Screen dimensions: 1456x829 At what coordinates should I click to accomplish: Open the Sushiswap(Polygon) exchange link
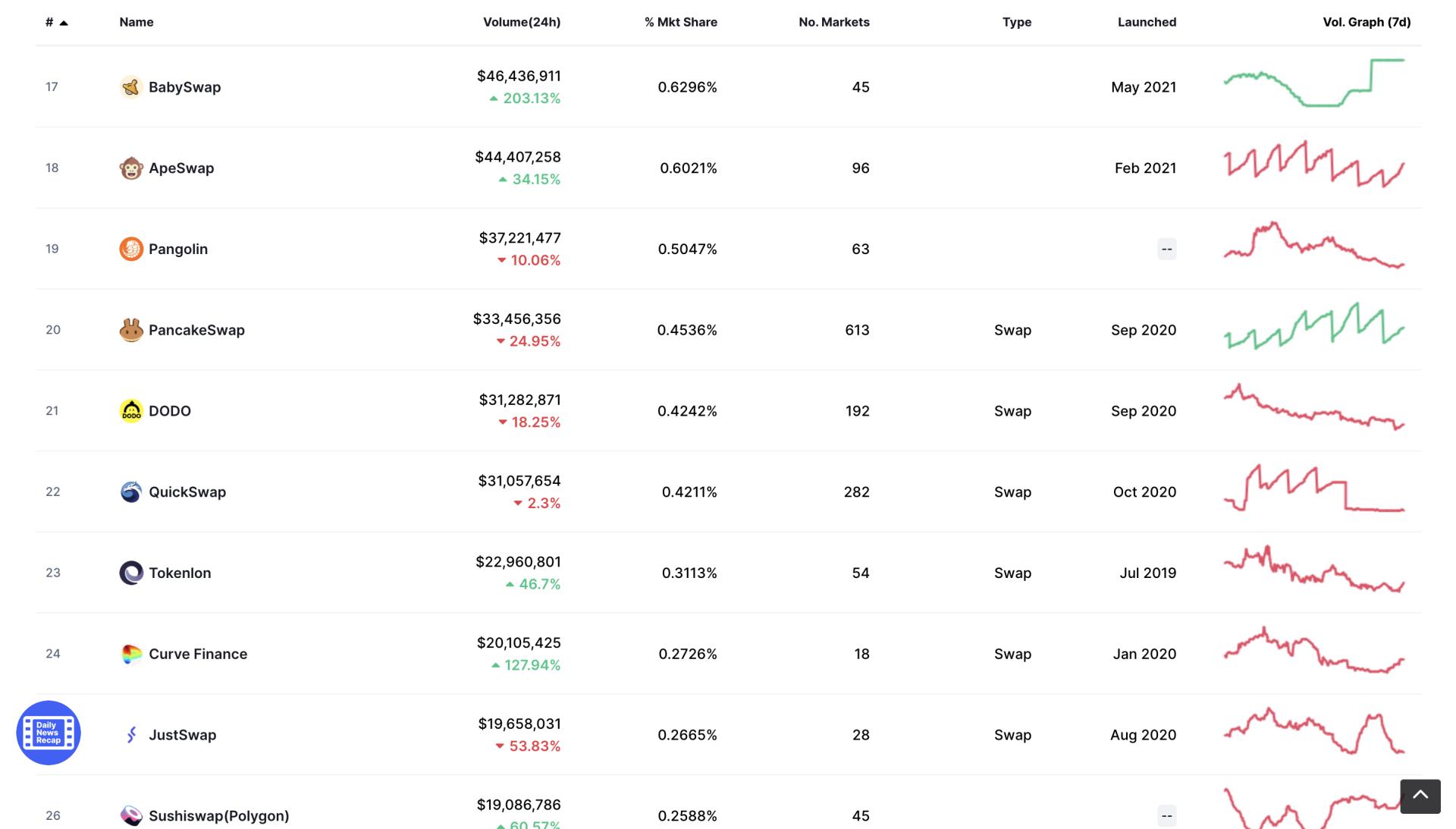pos(218,816)
